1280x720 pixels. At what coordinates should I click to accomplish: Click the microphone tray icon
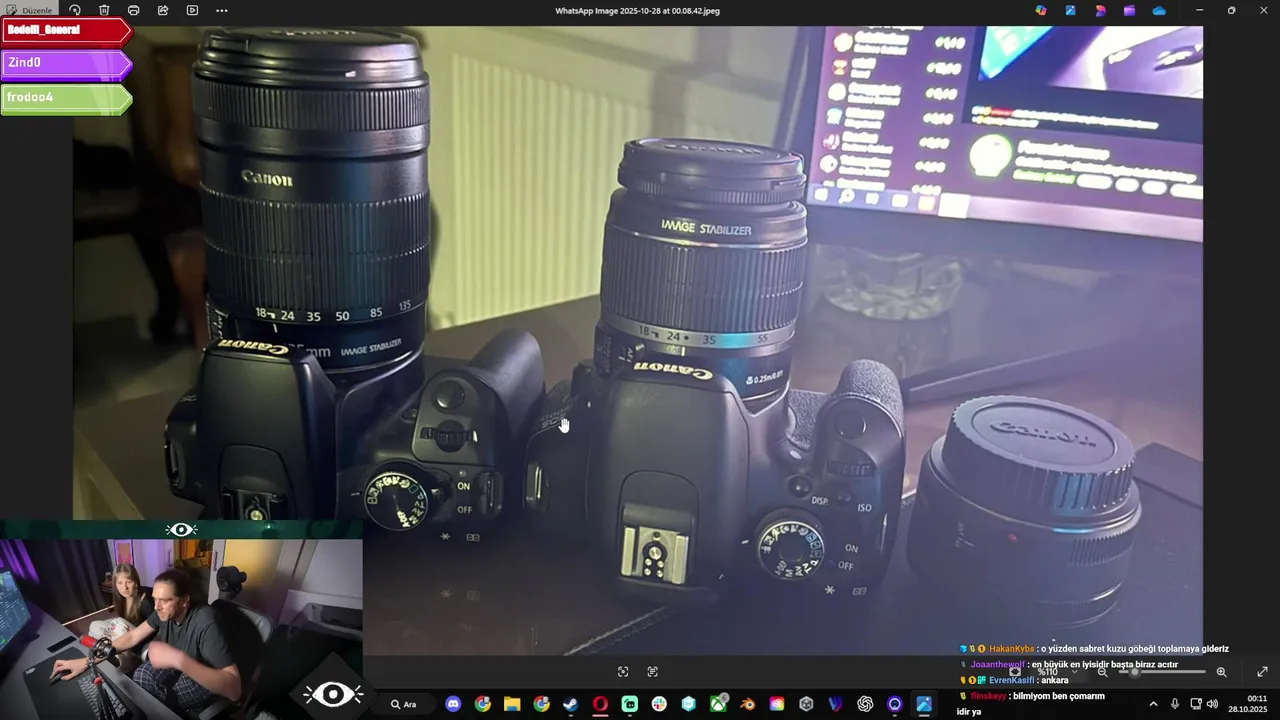click(x=1175, y=704)
